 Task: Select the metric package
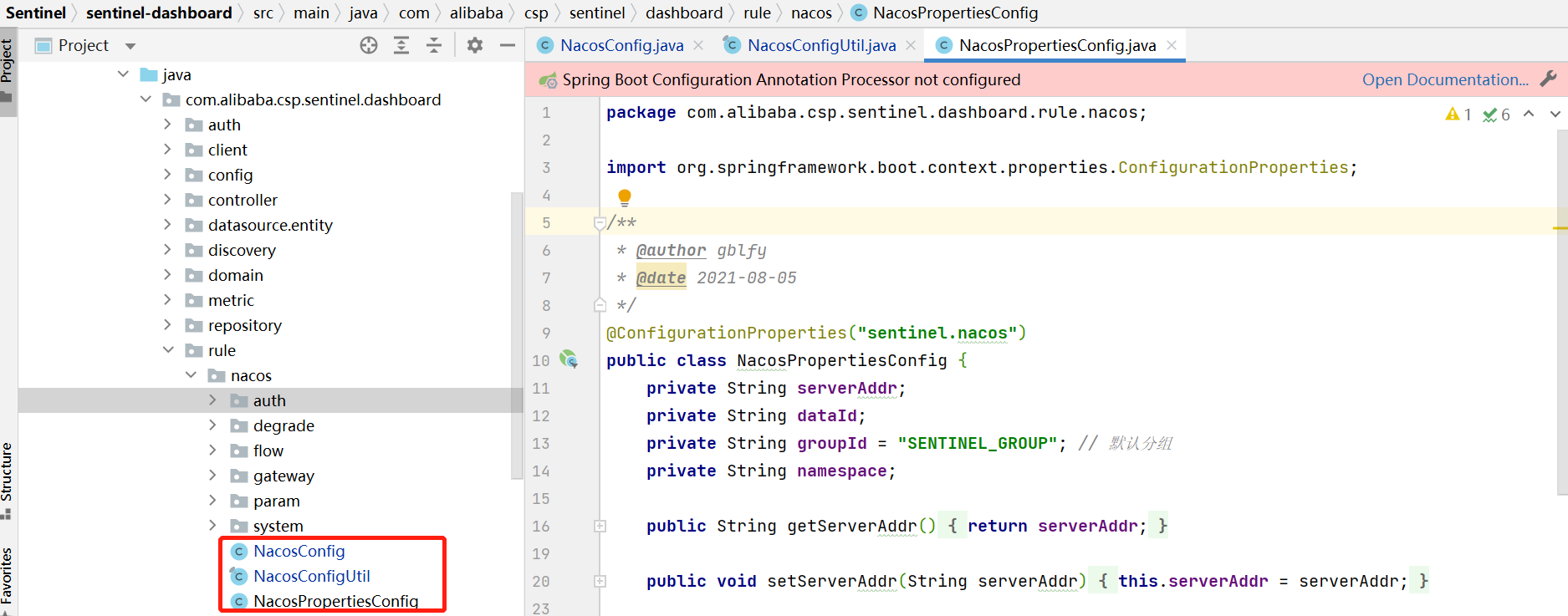point(231,300)
